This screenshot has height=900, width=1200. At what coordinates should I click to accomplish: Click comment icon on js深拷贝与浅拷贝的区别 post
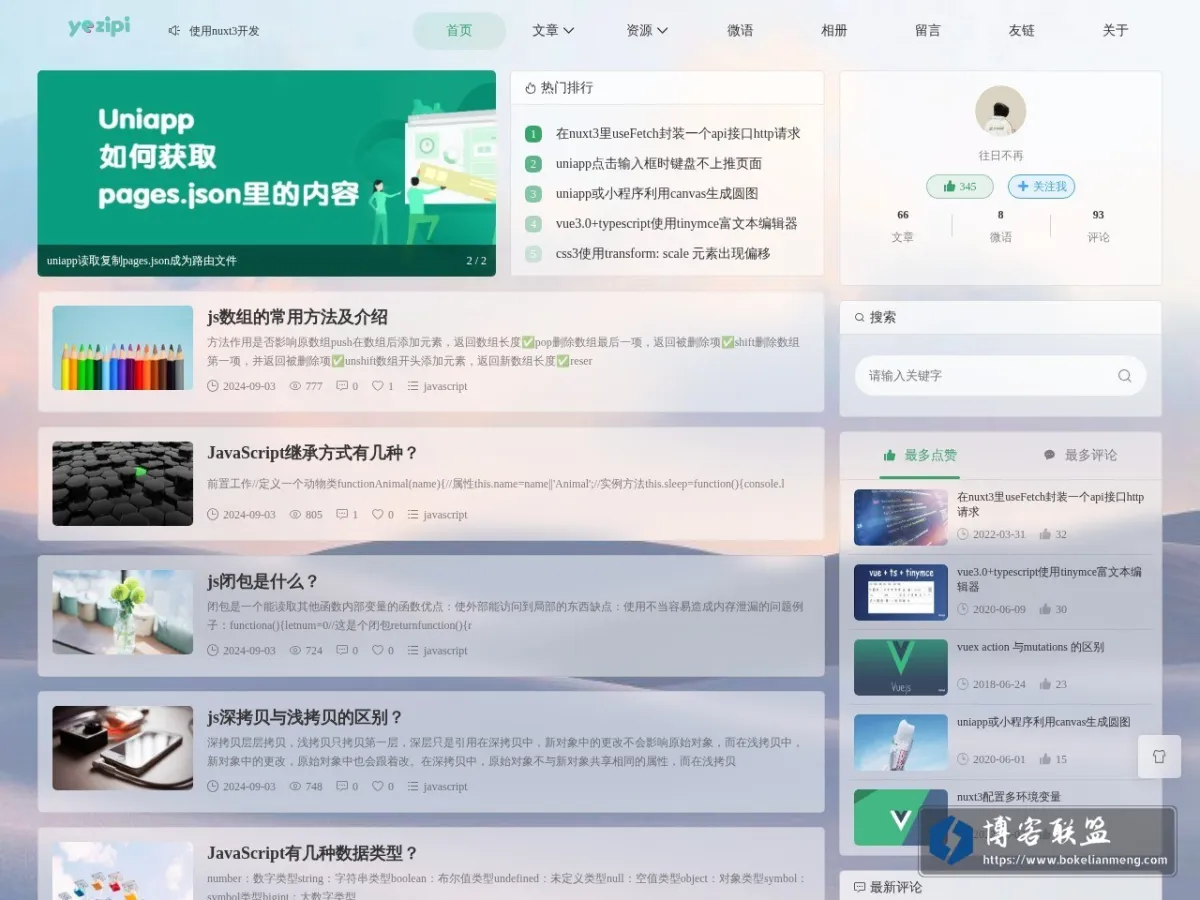342,787
